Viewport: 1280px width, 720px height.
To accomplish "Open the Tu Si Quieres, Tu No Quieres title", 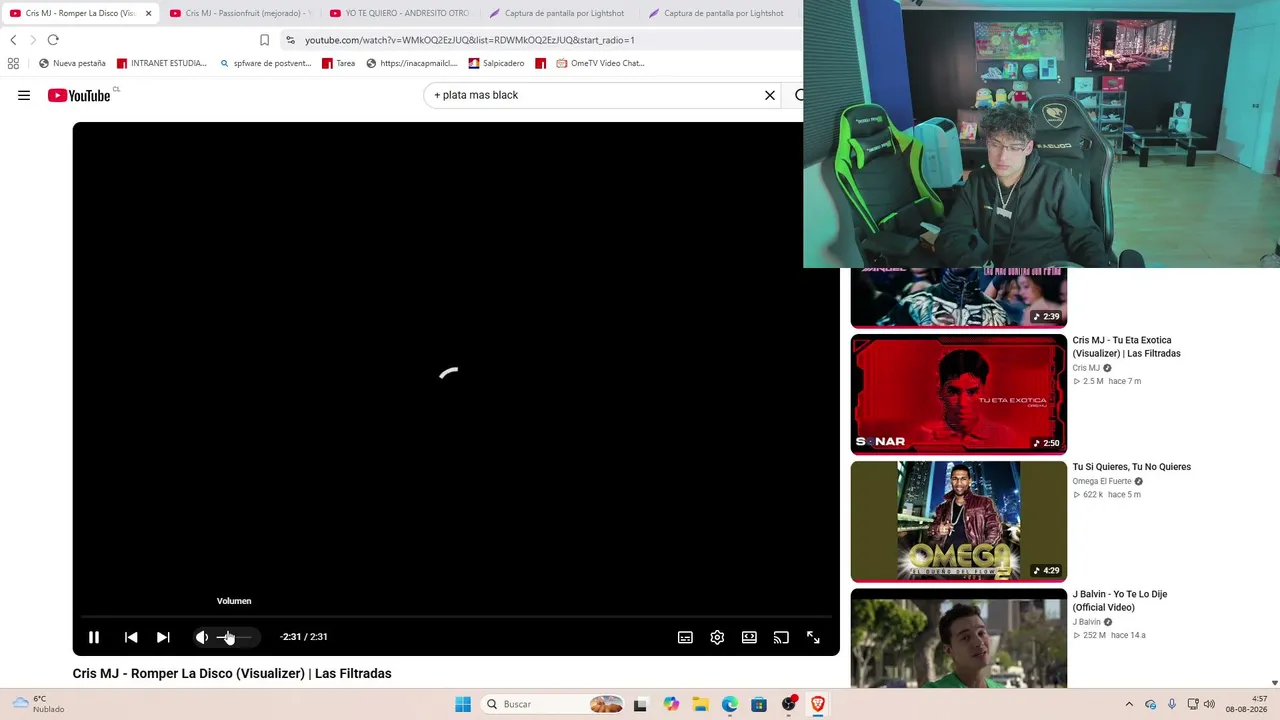I will pyautogui.click(x=1132, y=467).
